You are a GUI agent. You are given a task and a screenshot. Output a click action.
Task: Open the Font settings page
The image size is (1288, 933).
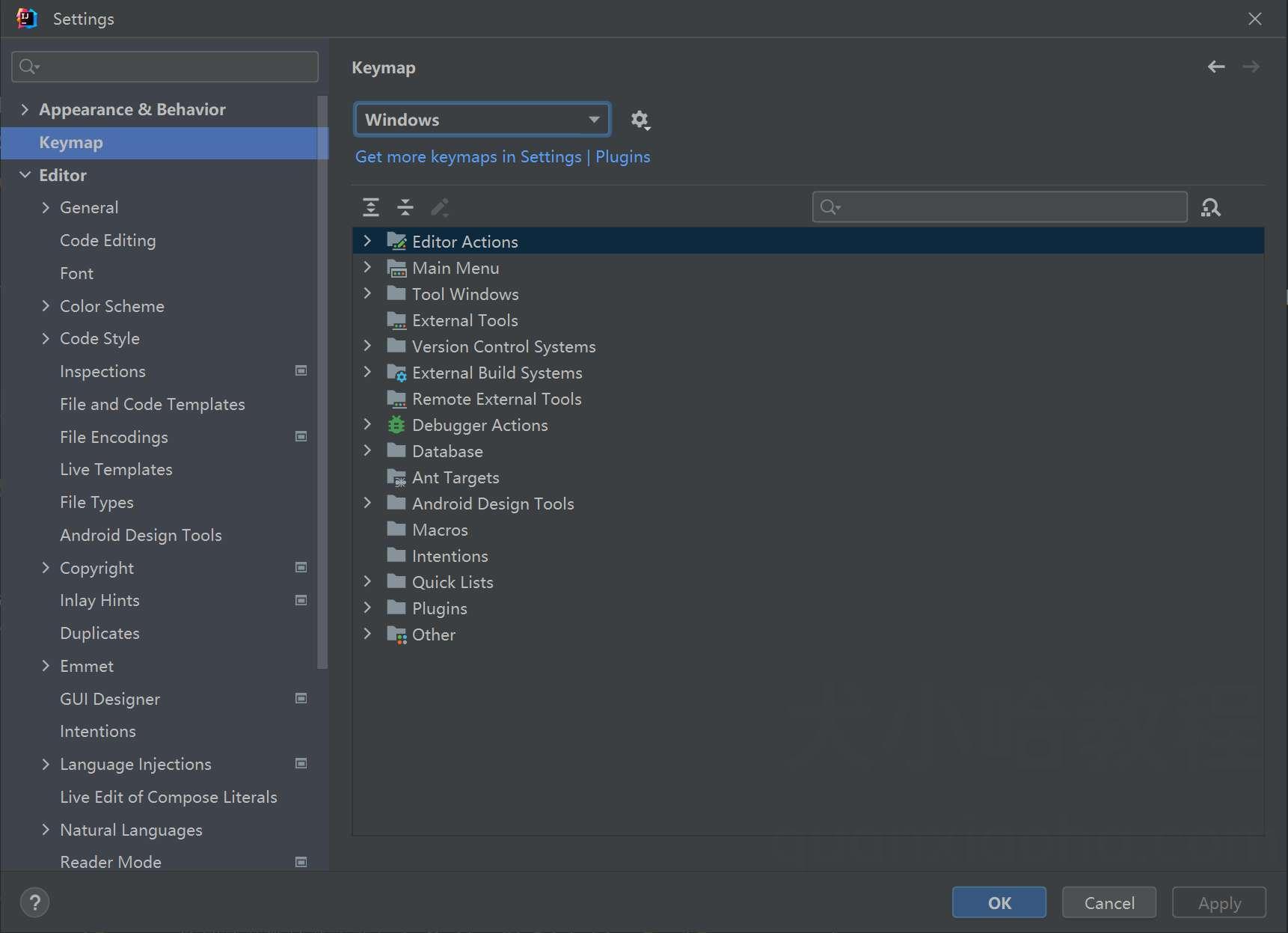(x=76, y=273)
